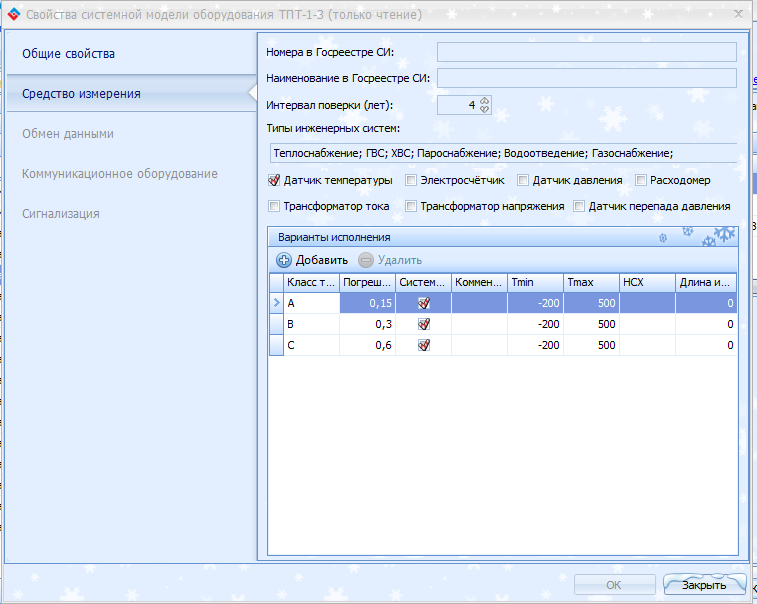Screen dimensions: 757x604
Task: Sort by the Tmax column header
Action: tap(590, 283)
